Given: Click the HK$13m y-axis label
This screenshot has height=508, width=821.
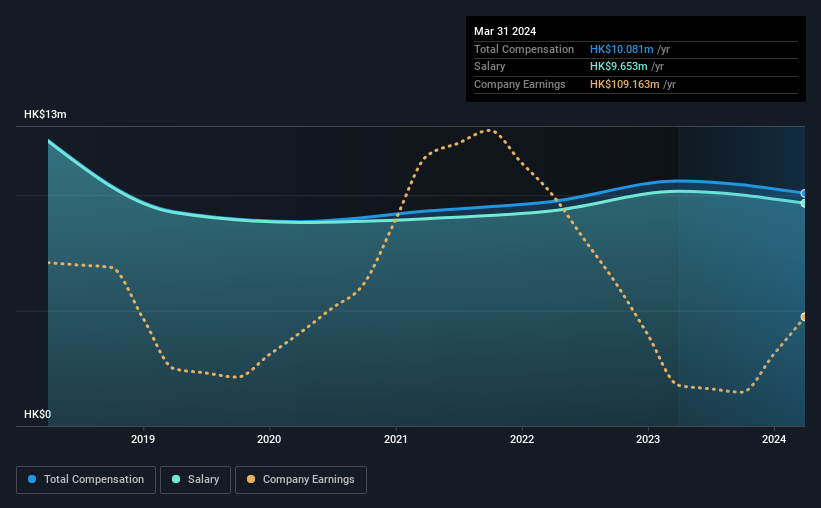Looking at the screenshot, I should click(45, 114).
